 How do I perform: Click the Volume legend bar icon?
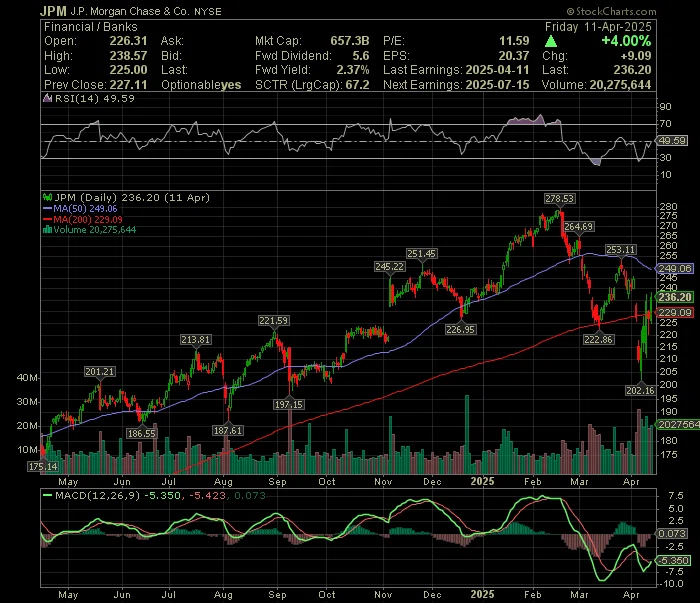[x=47, y=230]
